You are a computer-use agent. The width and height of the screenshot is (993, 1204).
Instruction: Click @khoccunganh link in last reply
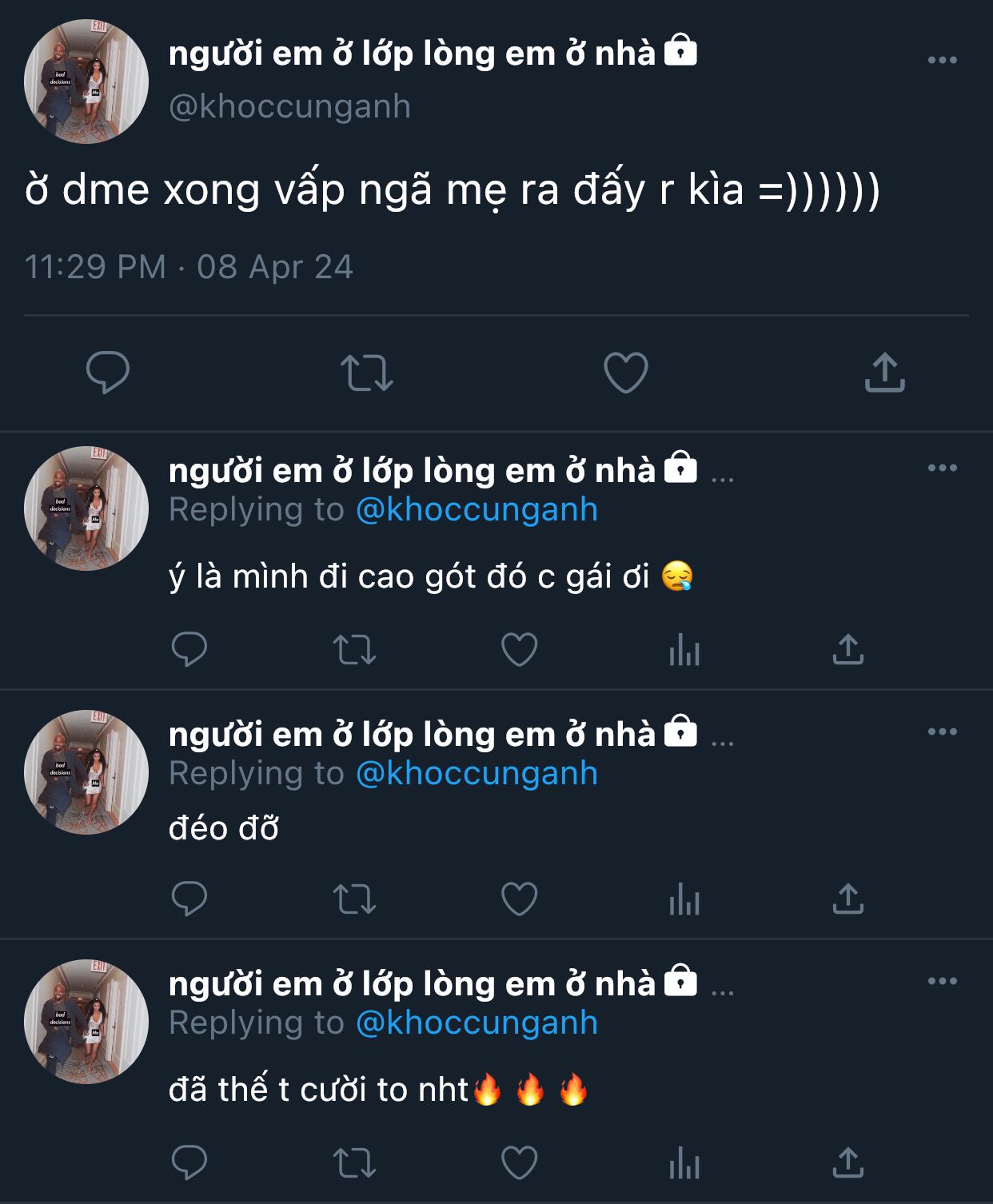(x=477, y=1023)
